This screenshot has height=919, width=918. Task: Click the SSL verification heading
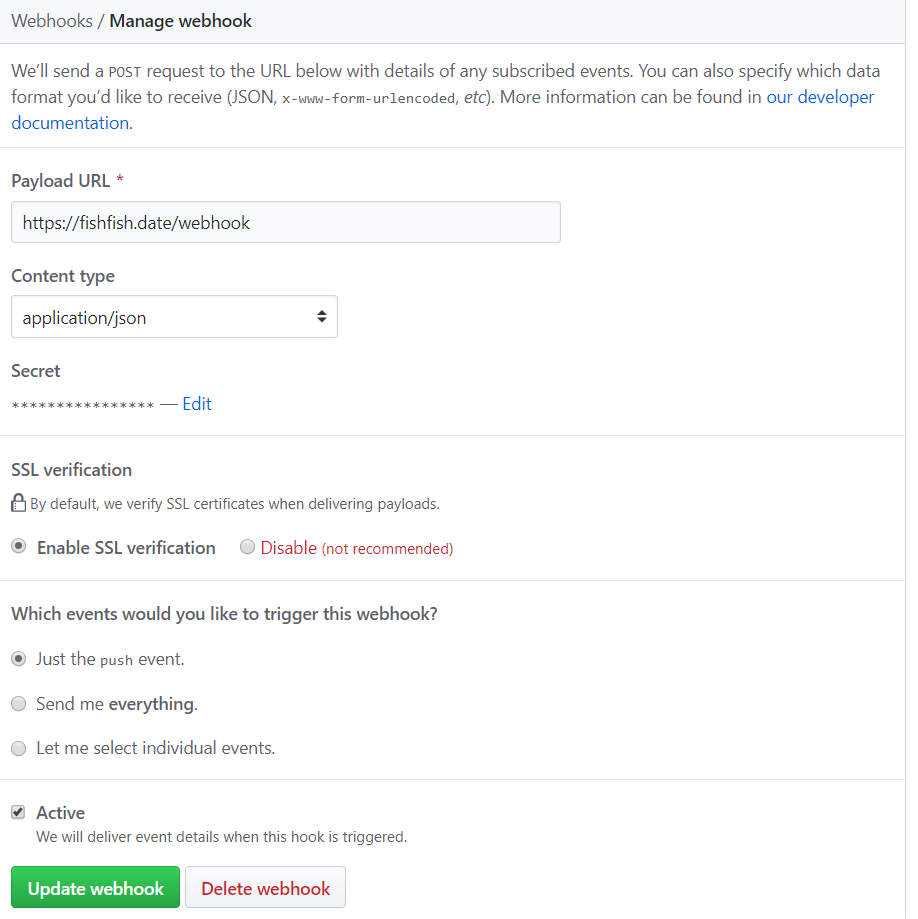click(71, 470)
